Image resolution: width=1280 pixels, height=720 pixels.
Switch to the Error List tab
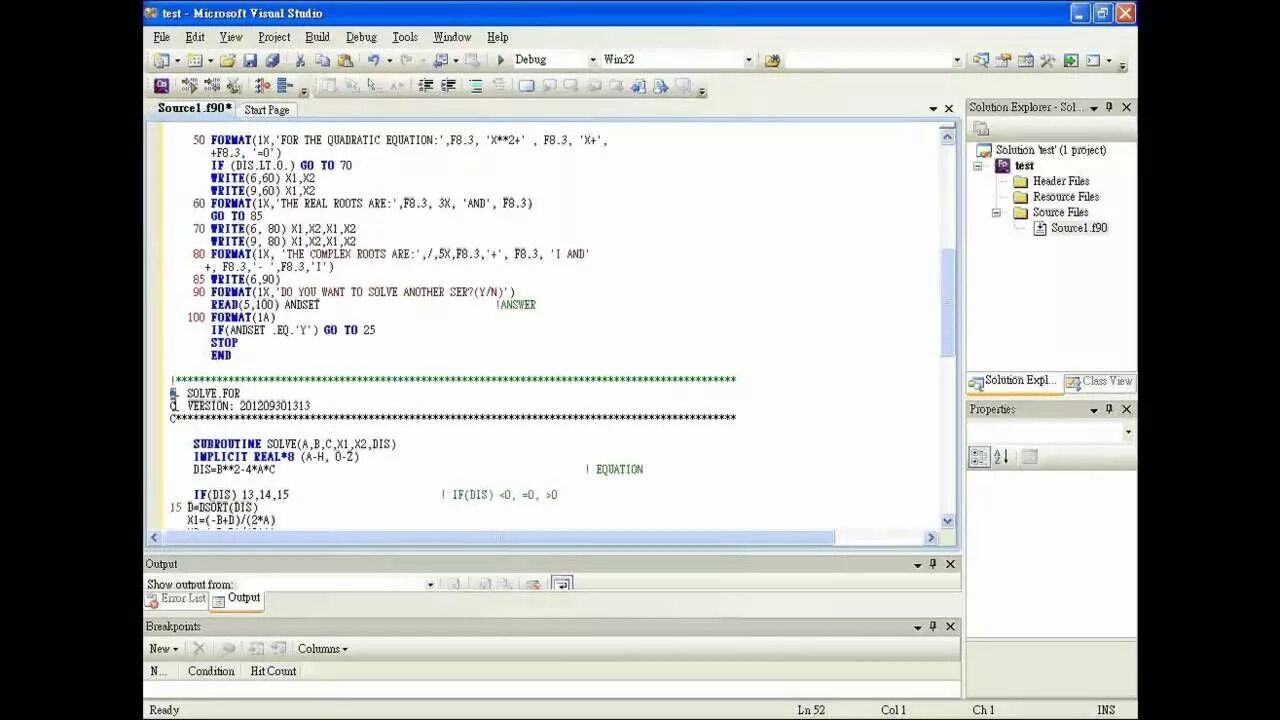pyautogui.click(x=176, y=599)
